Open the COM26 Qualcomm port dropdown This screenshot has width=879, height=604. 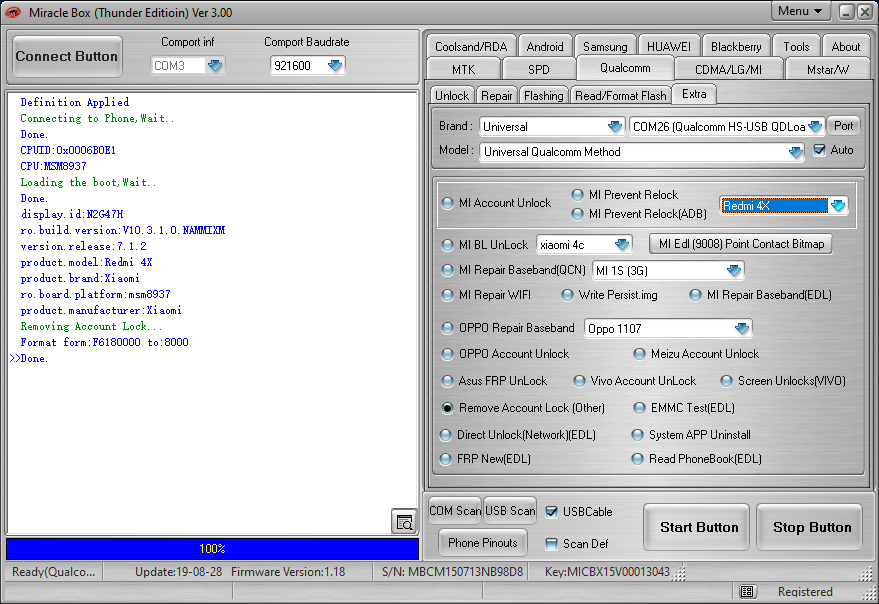[815, 127]
